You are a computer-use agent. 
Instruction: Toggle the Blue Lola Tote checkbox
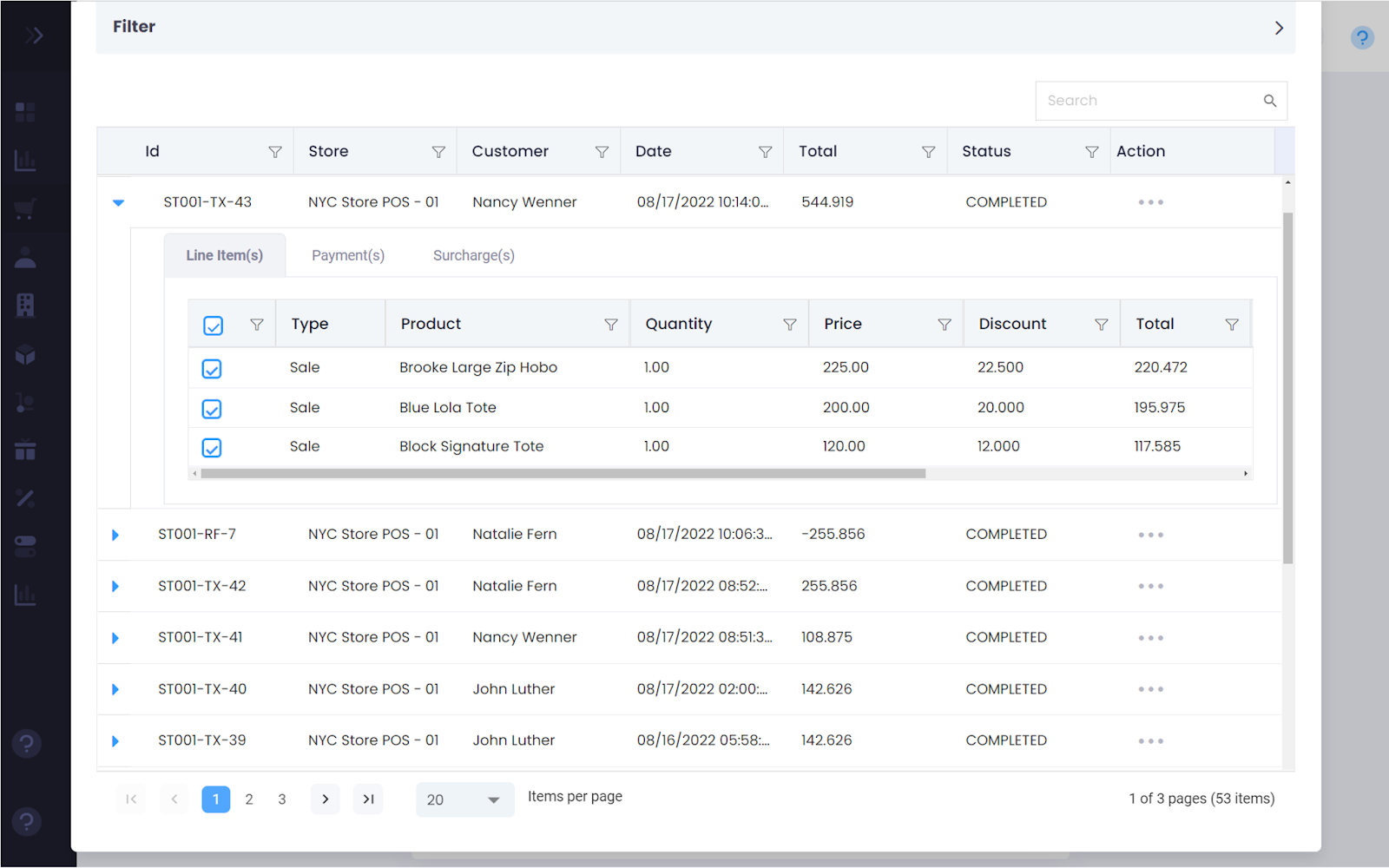click(212, 409)
